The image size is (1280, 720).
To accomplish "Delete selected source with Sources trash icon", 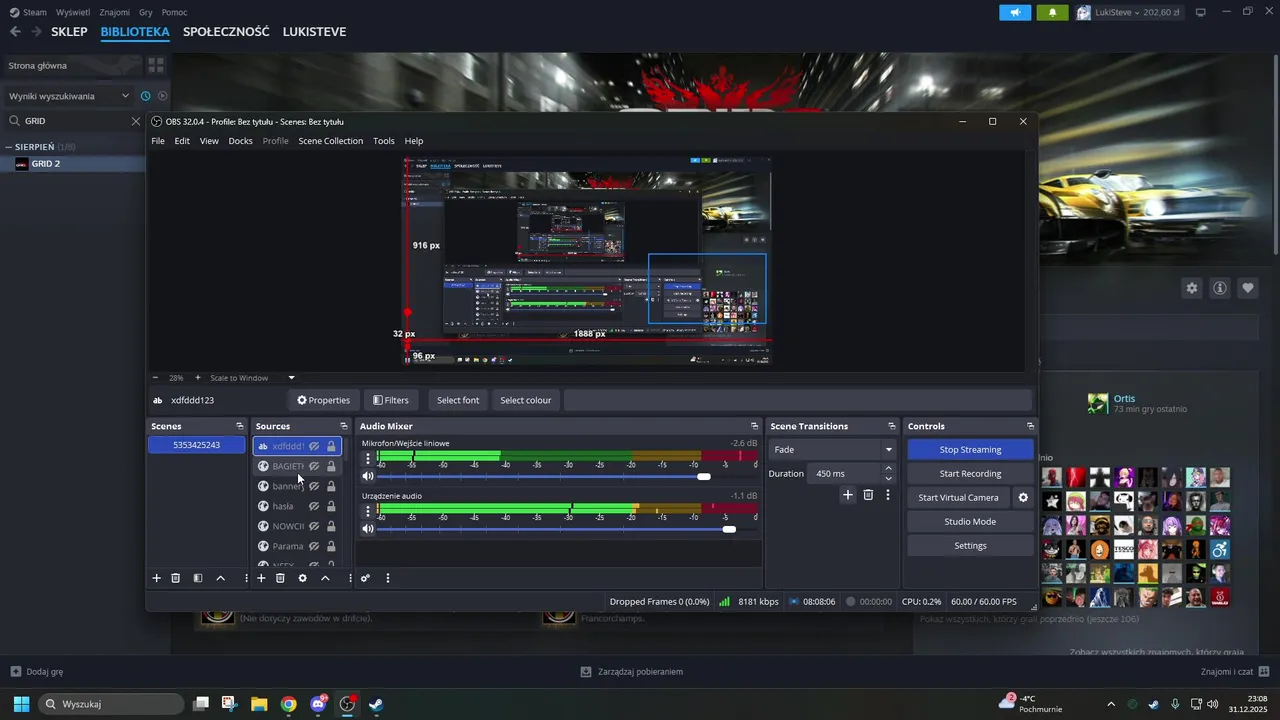I will (x=280, y=578).
